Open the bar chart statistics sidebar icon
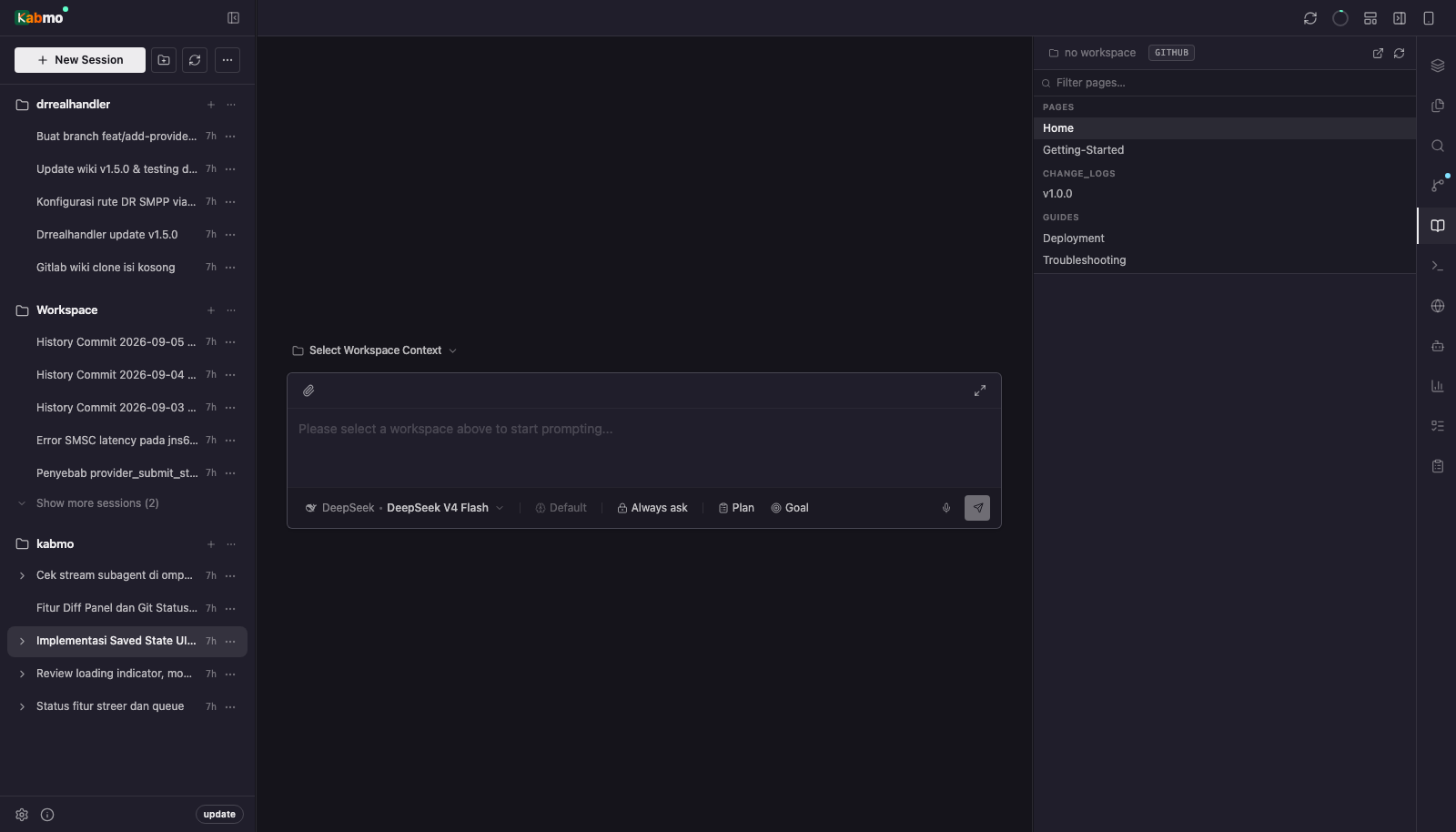 pyautogui.click(x=1438, y=386)
